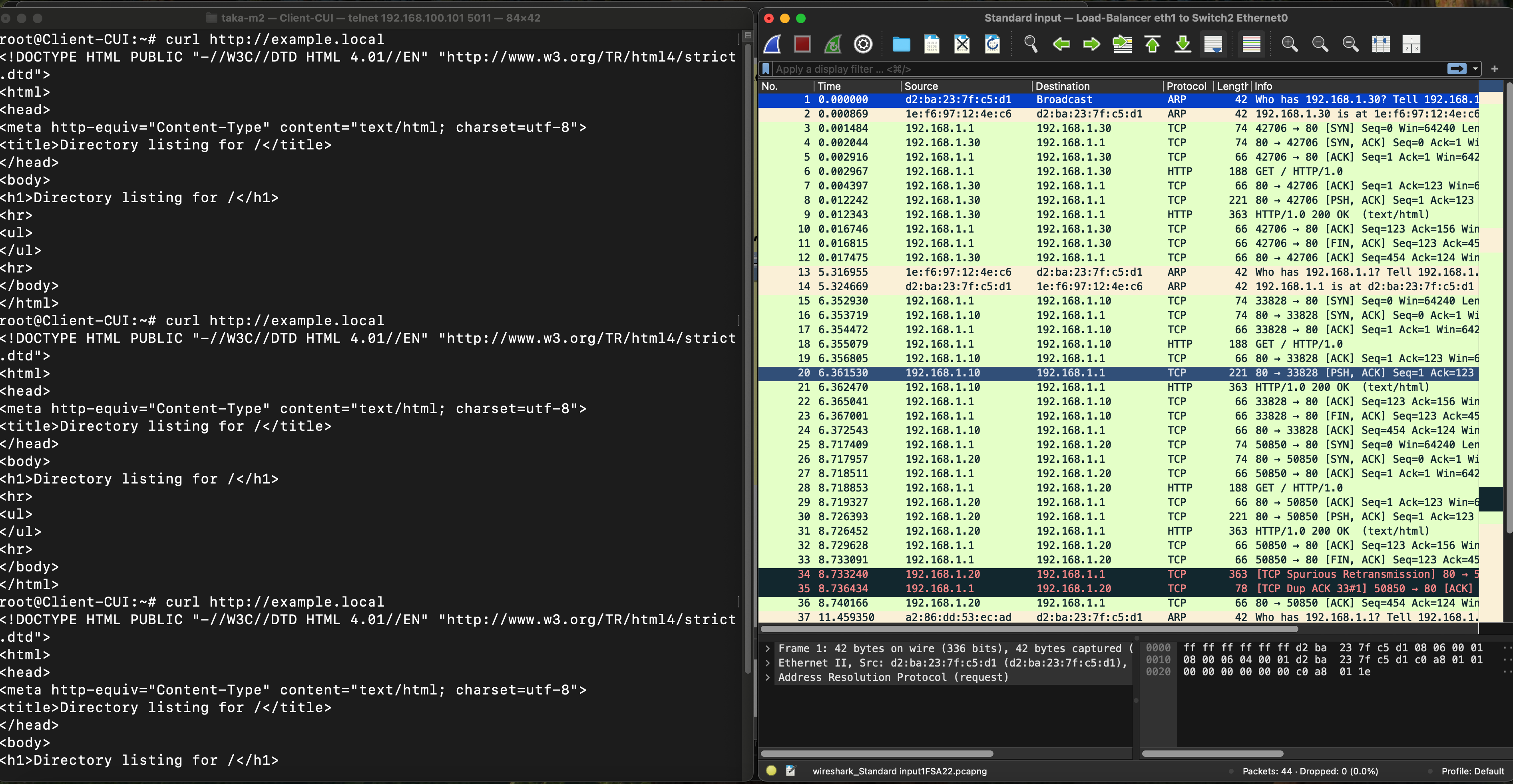Toggle the display filter bookmark icon

point(766,69)
